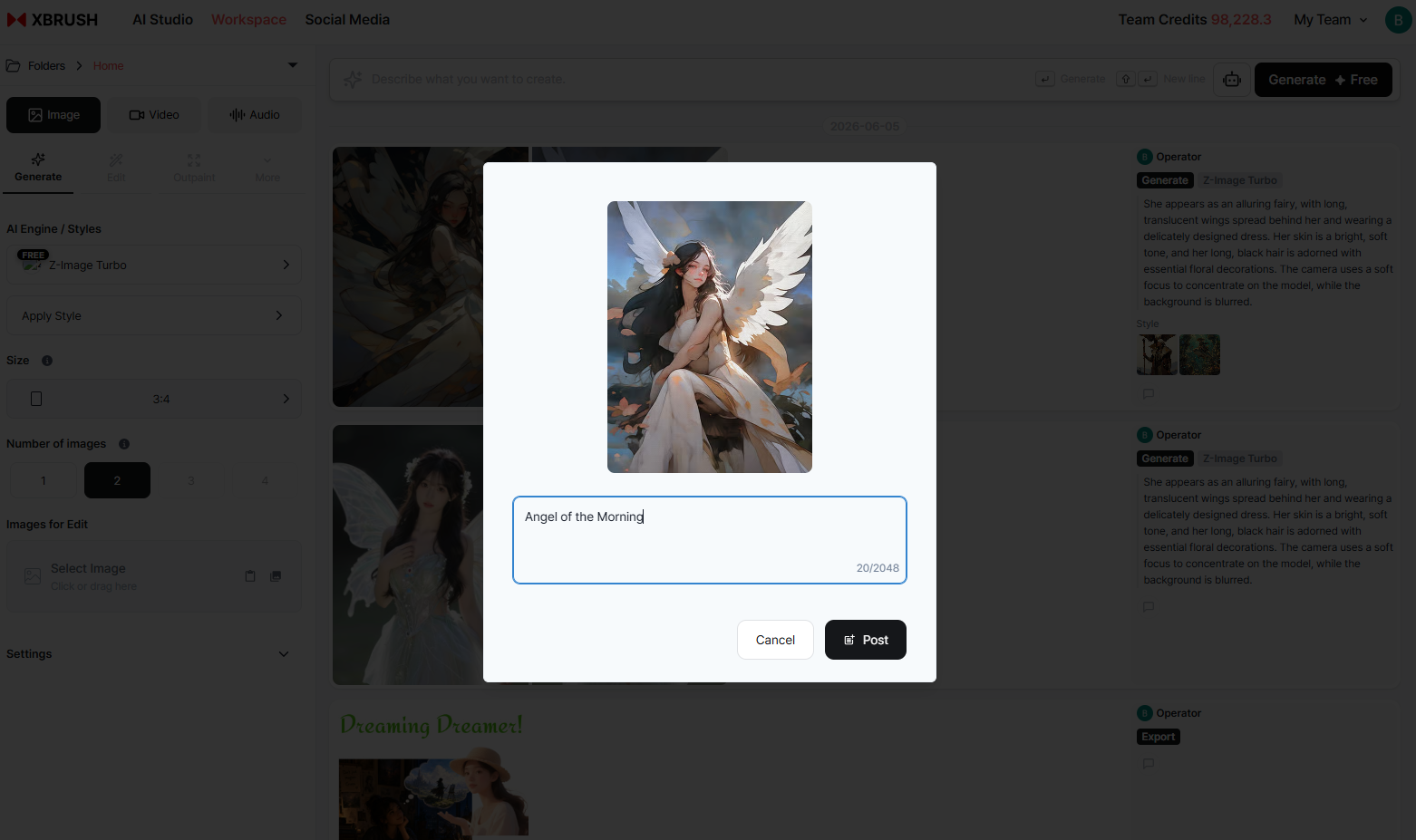Click the first entry's Generate tag

1165,180
